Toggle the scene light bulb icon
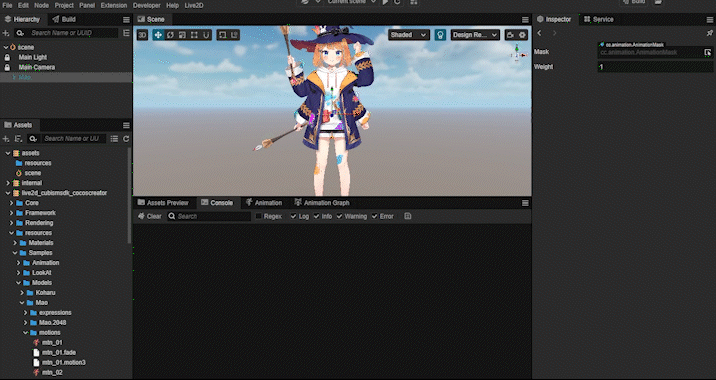The image size is (716, 380). [x=440, y=35]
